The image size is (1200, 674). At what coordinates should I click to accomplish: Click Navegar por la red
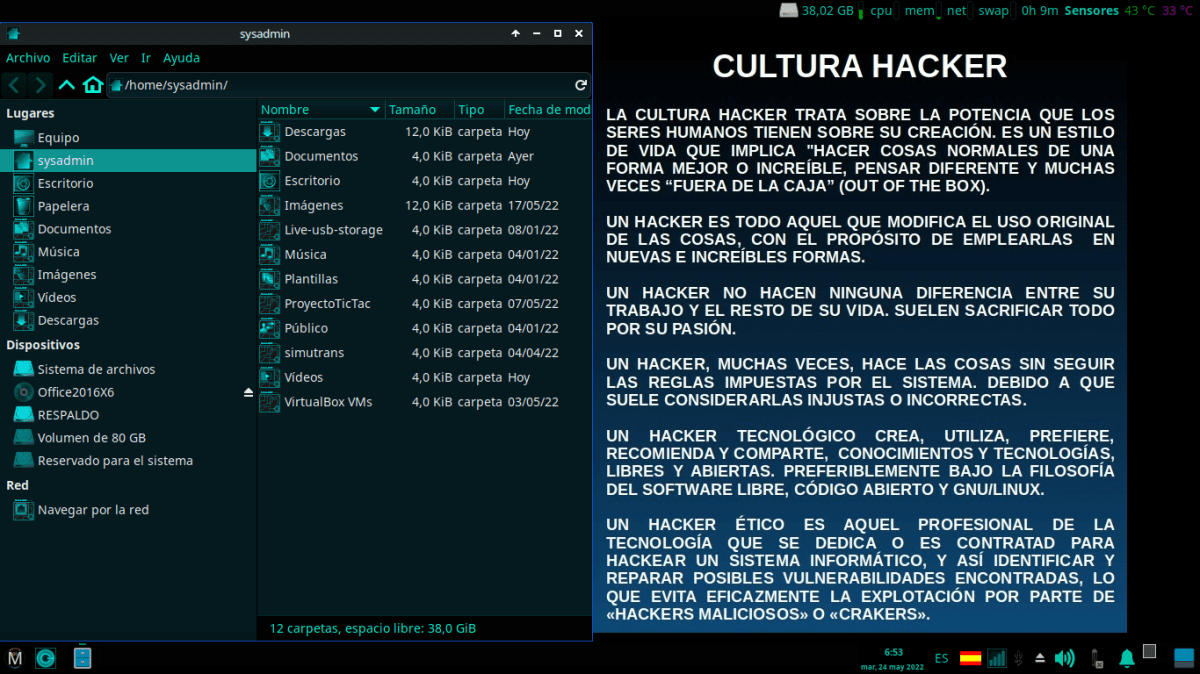click(x=93, y=510)
